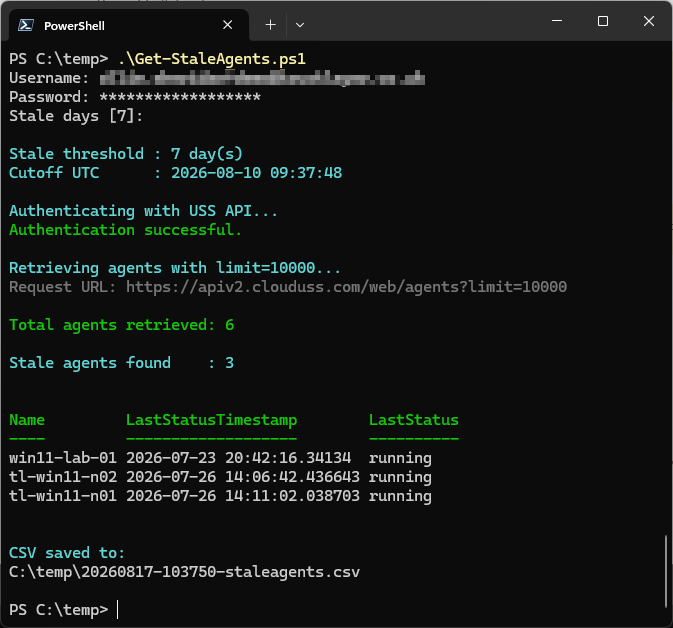The image size is (673, 628).
Task: Click the 'CSV saved to:' label
Action: (67, 552)
